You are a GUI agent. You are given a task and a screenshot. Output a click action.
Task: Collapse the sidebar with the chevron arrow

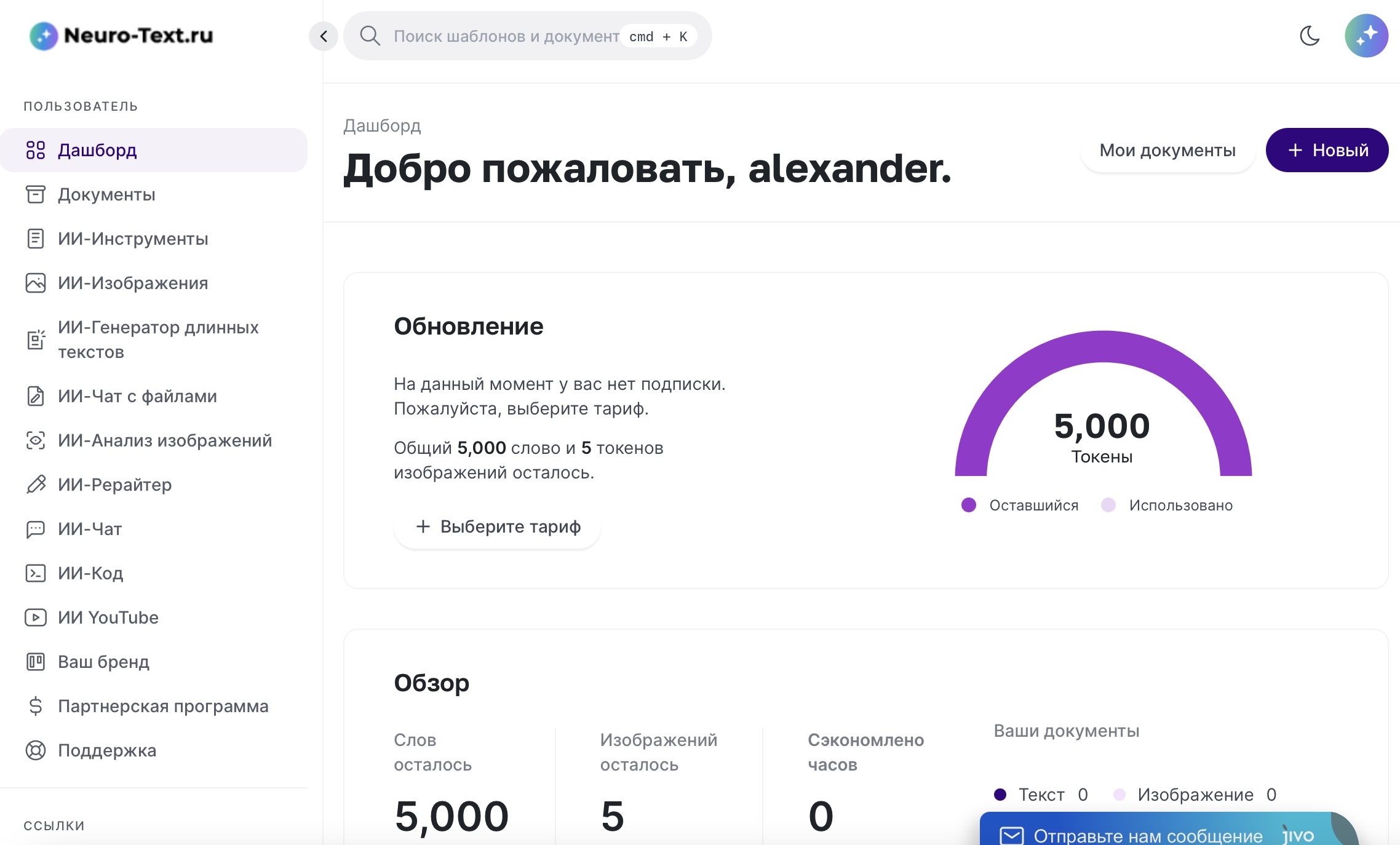[323, 36]
